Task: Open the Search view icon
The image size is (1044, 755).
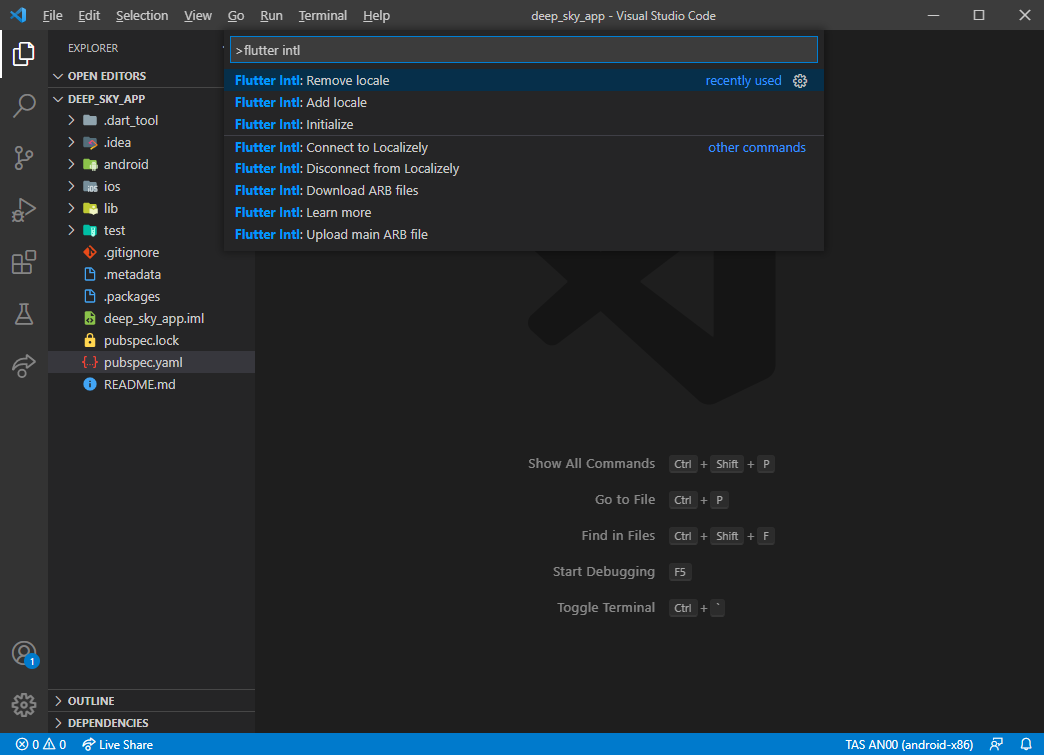Action: pos(24,106)
